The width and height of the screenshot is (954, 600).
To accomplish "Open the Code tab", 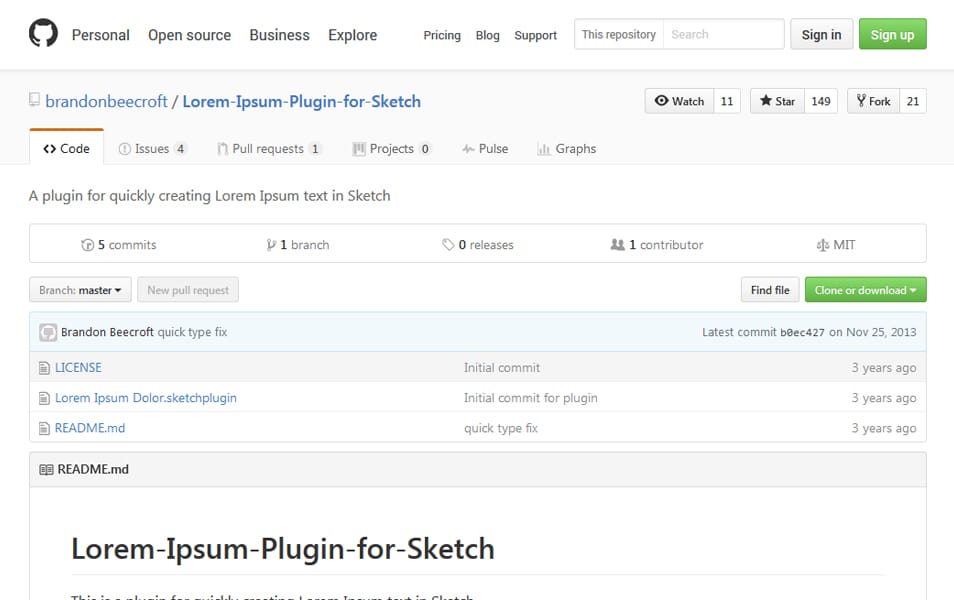I will point(66,148).
